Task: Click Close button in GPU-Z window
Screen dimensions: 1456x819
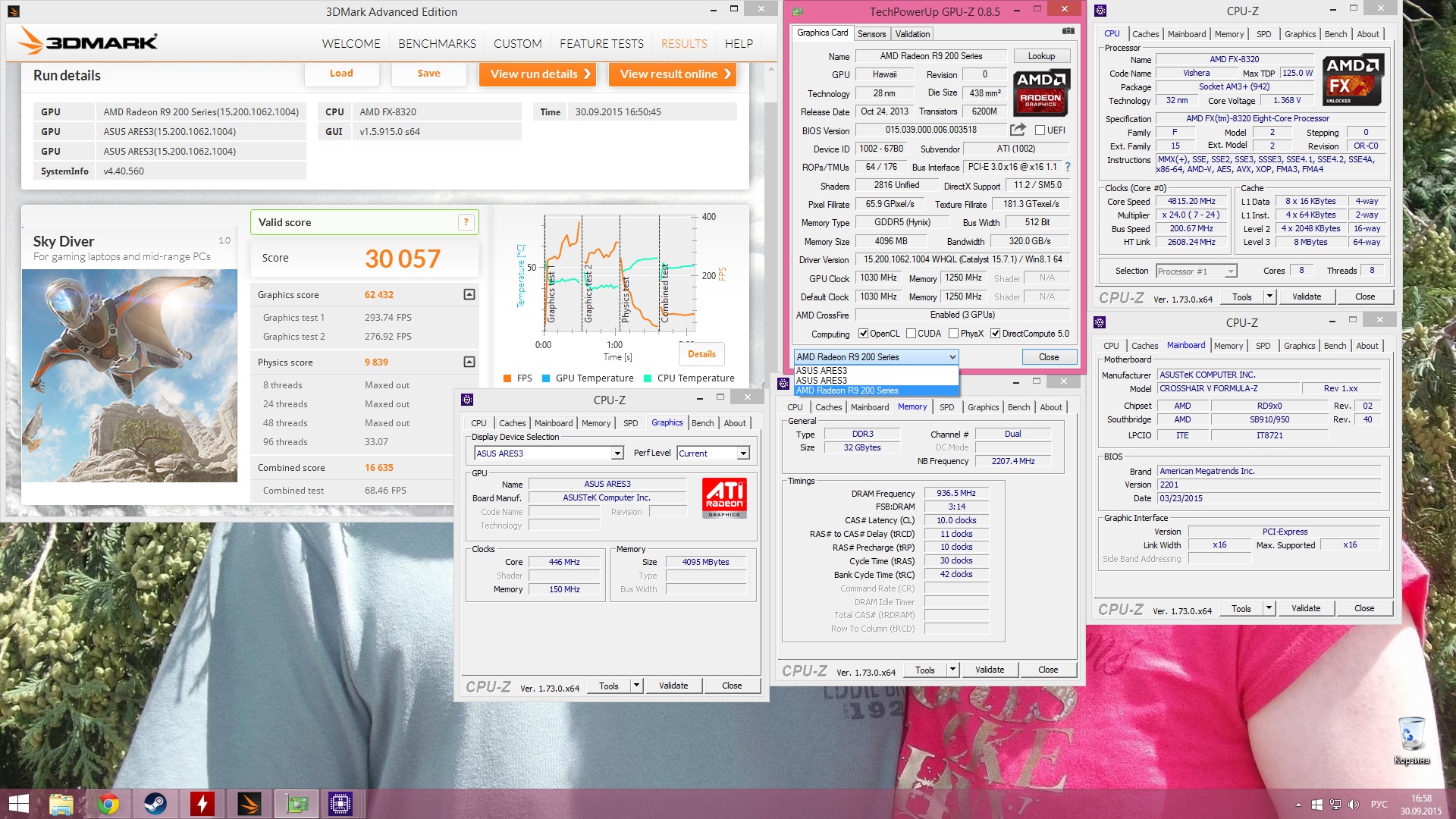Action: 1049,357
